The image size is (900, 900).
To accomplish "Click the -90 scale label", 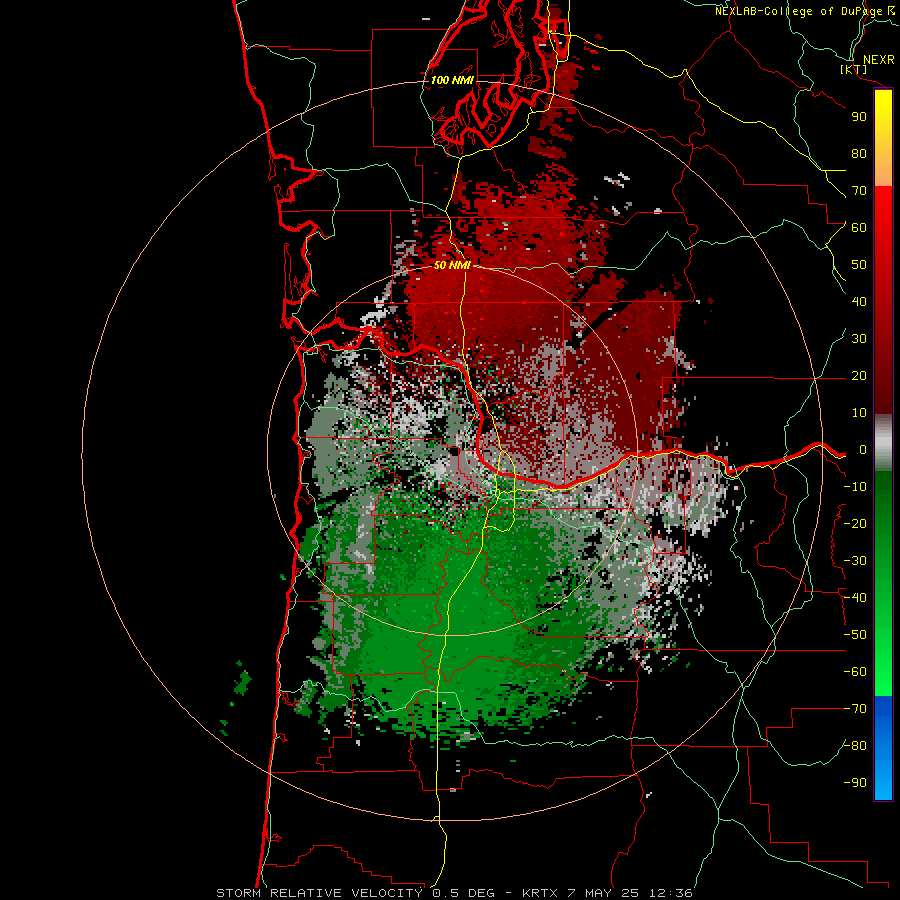I will coord(855,783).
